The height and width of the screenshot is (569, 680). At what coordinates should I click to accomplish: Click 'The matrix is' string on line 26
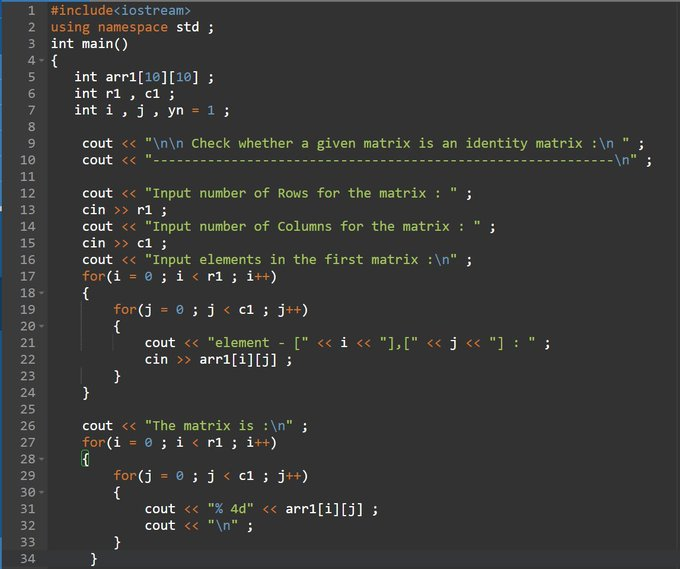coord(219,426)
